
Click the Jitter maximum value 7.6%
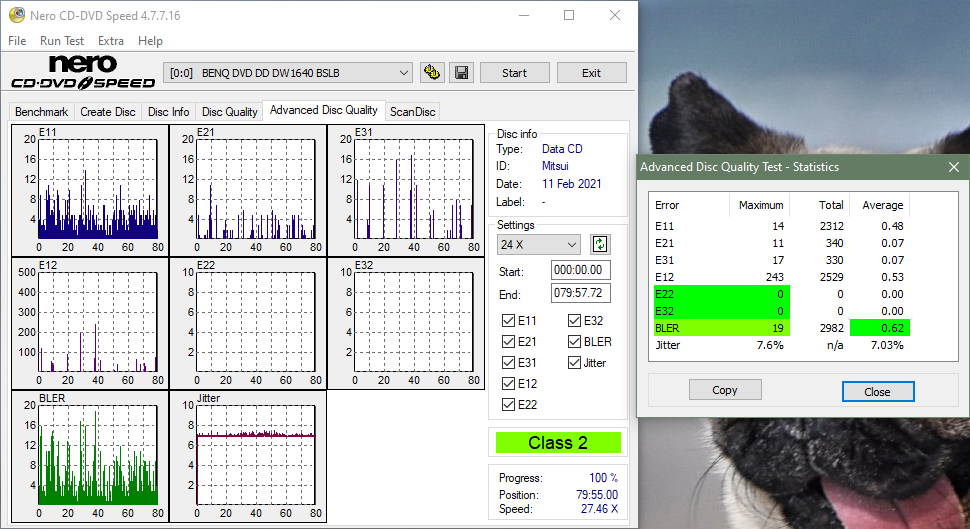click(770, 345)
